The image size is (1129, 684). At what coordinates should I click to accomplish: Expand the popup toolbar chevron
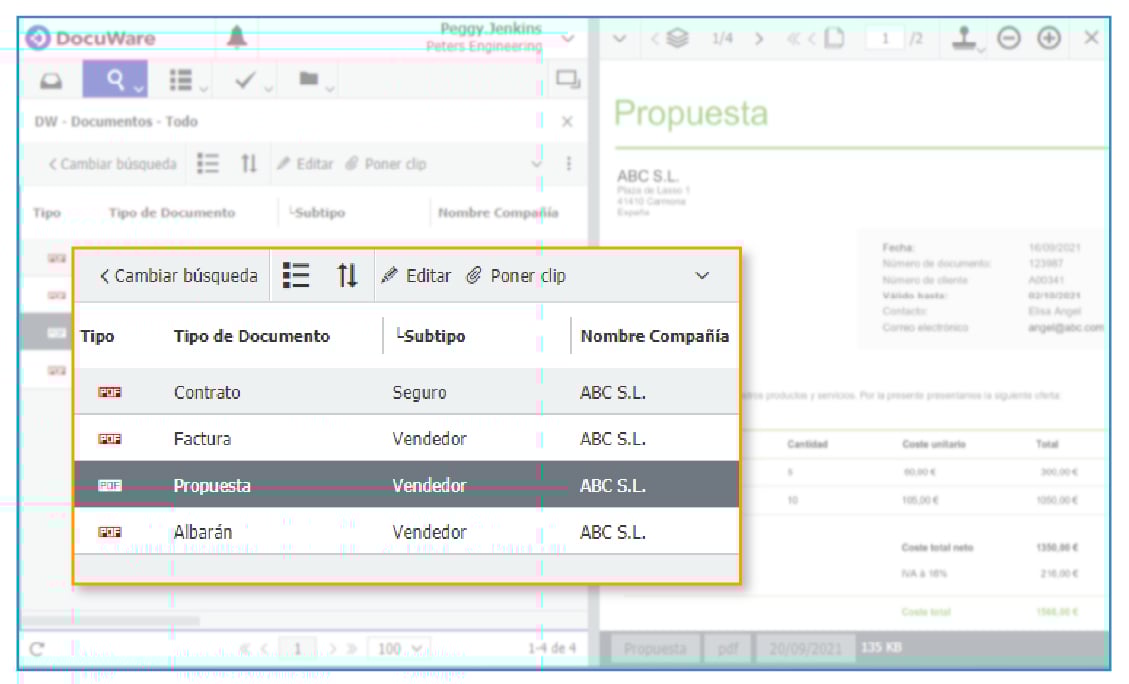tap(702, 276)
